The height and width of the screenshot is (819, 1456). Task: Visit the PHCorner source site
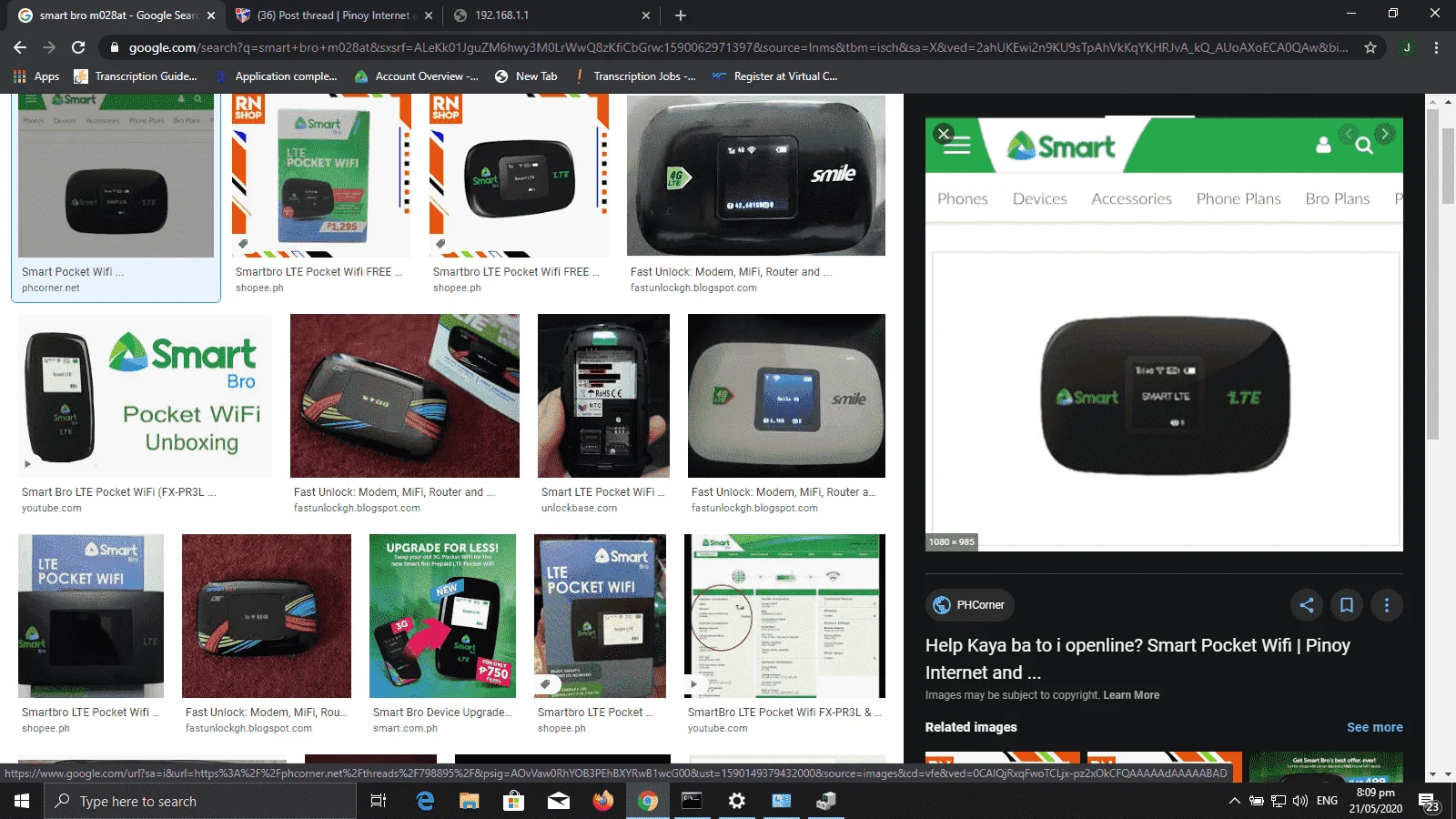tap(970, 605)
